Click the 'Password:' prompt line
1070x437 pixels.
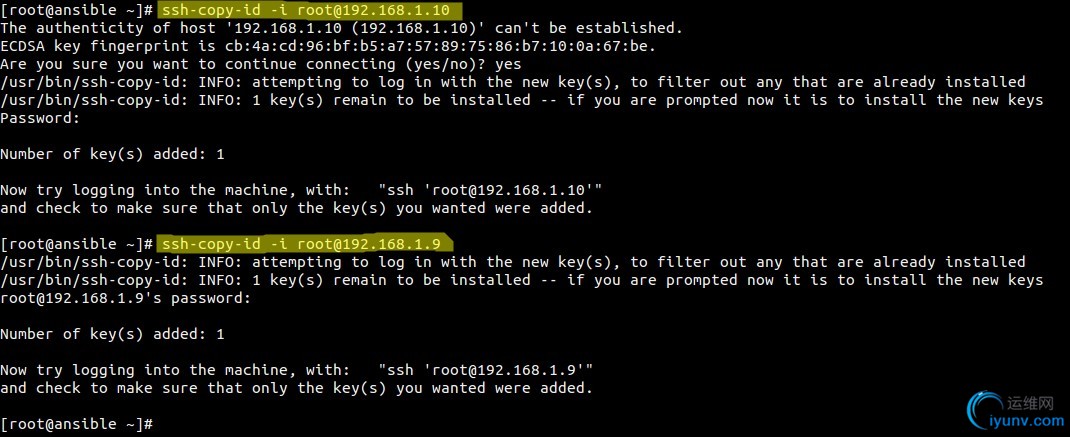pos(40,118)
